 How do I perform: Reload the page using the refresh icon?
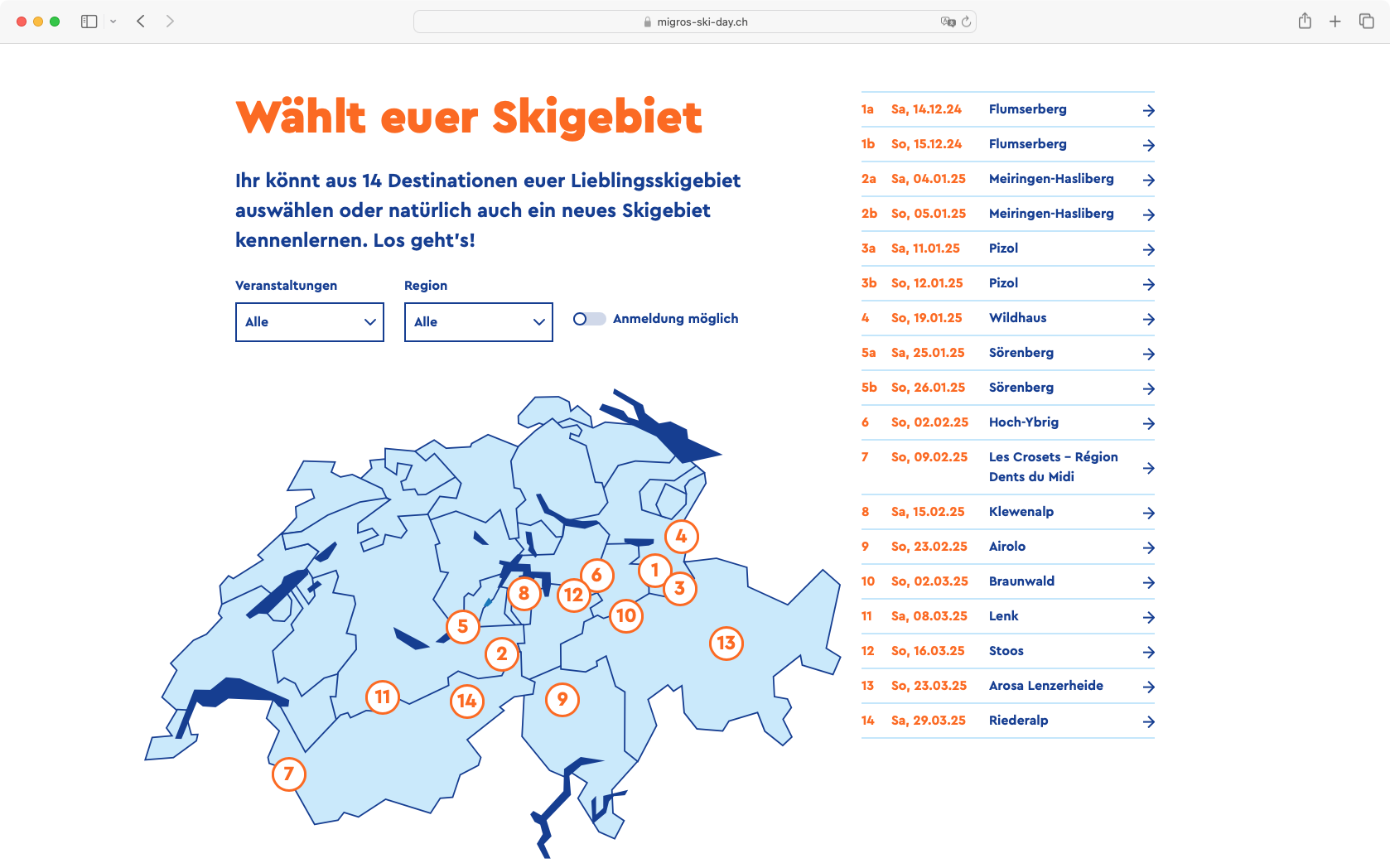click(x=966, y=22)
